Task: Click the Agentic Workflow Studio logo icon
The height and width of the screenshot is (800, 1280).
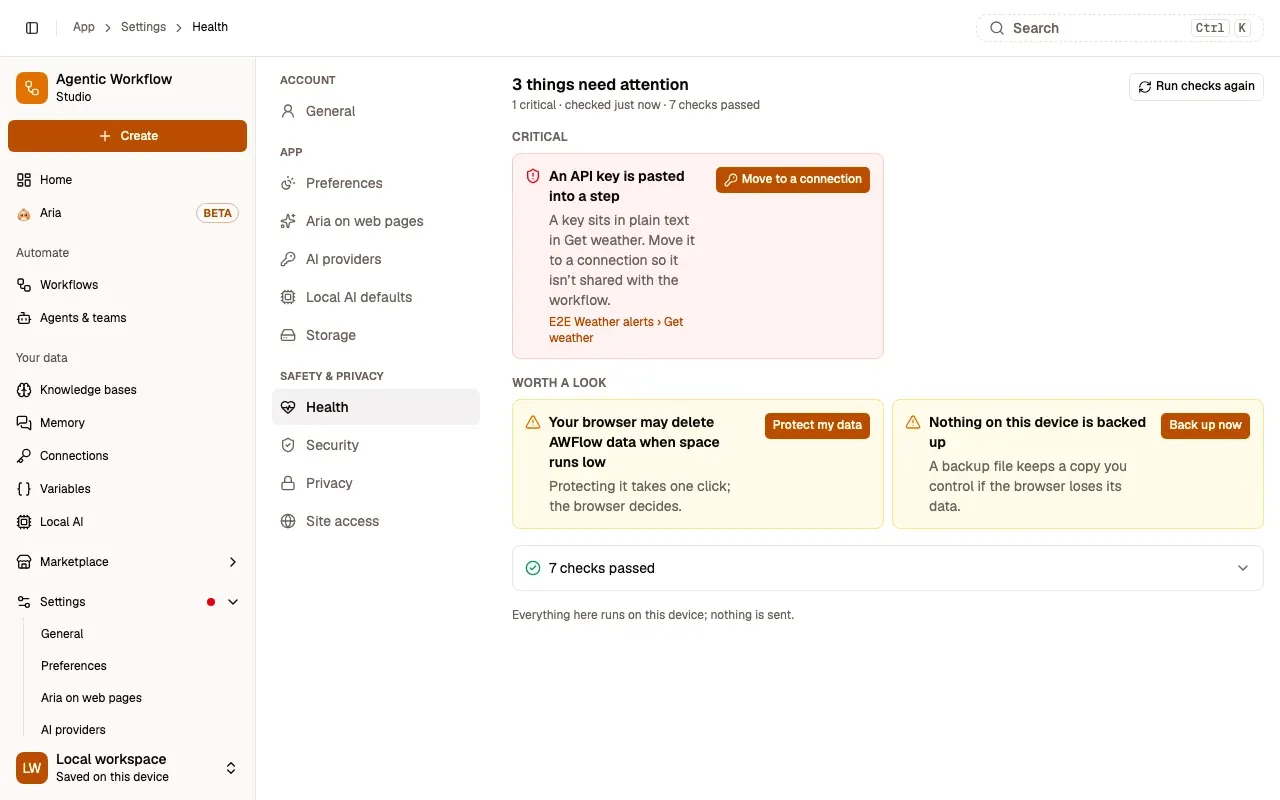Action: [x=32, y=88]
